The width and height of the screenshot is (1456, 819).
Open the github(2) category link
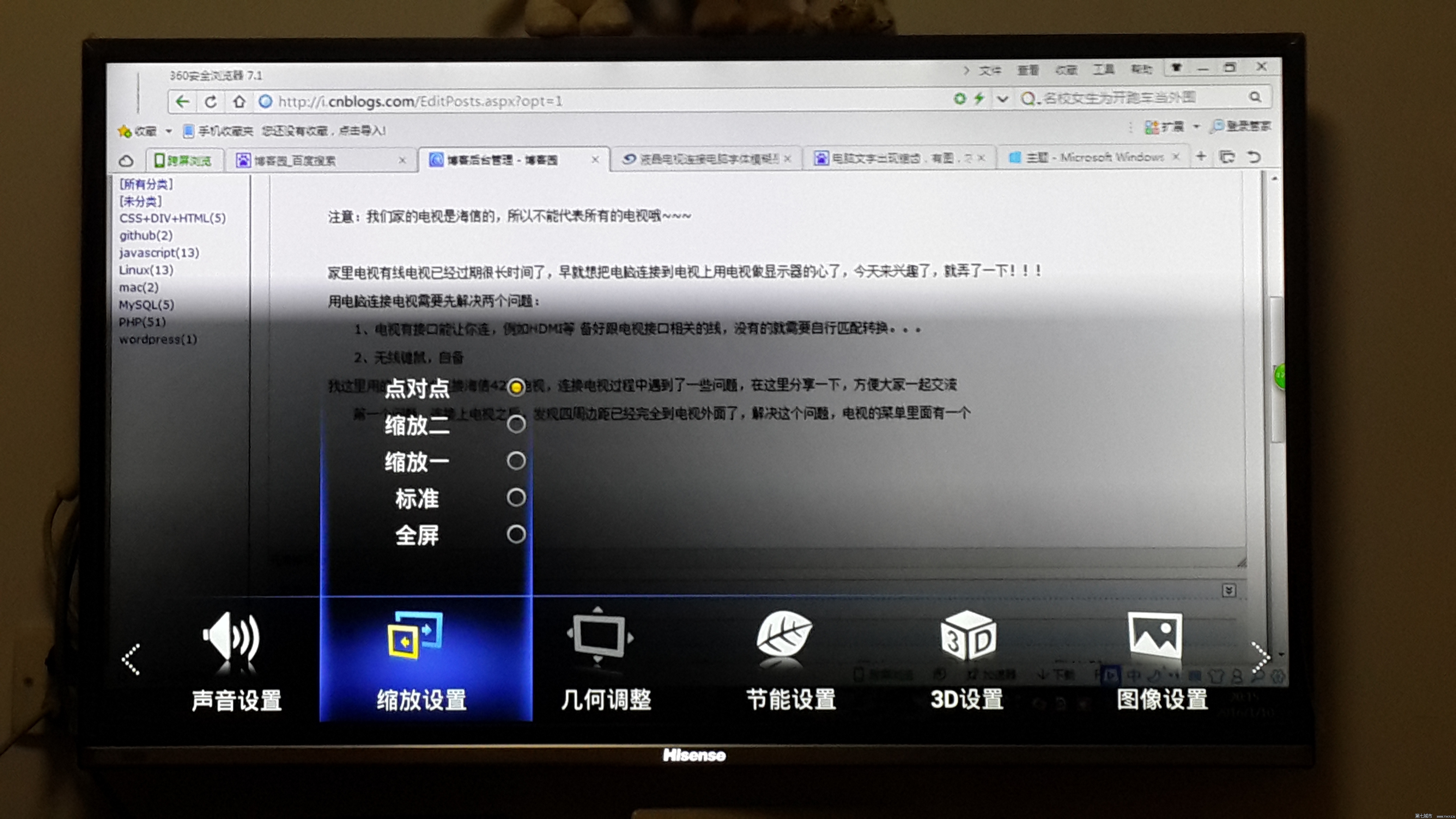pos(146,235)
